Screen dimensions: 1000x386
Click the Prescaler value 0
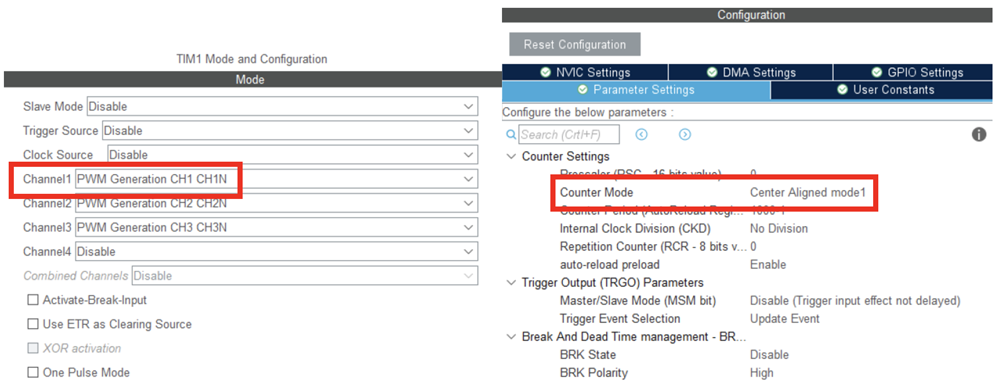click(x=753, y=174)
